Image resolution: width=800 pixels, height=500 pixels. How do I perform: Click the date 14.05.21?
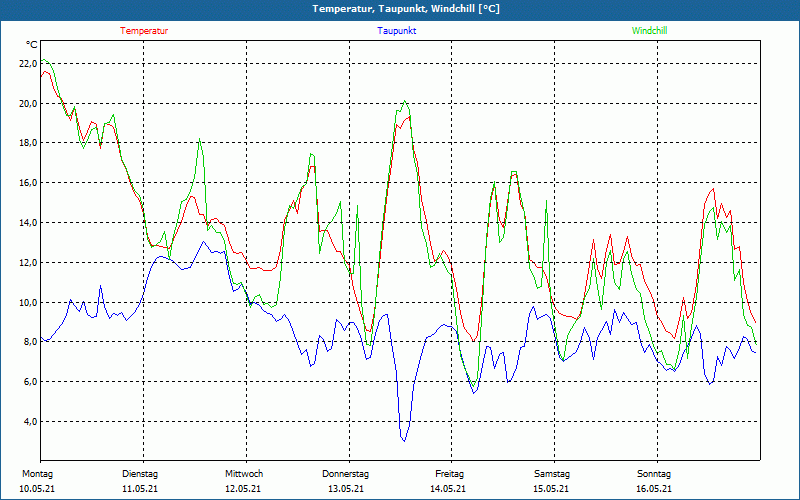click(447, 489)
